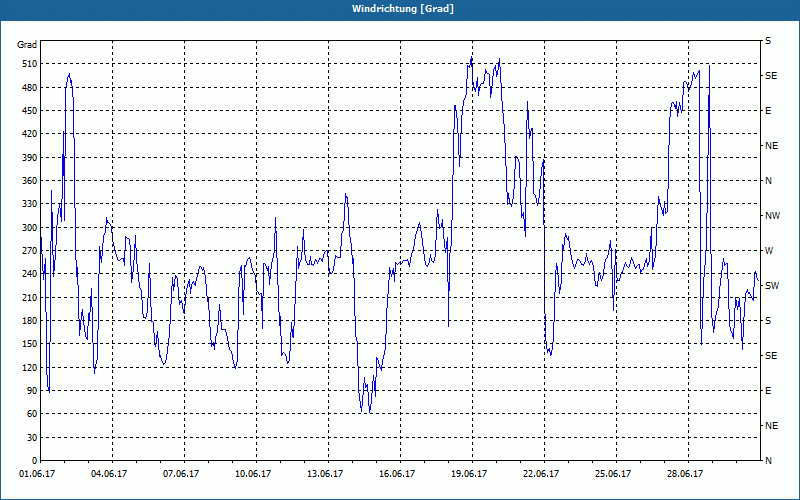Click the 450 y-axis value
This screenshot has height=500, width=800.
click(x=30, y=111)
